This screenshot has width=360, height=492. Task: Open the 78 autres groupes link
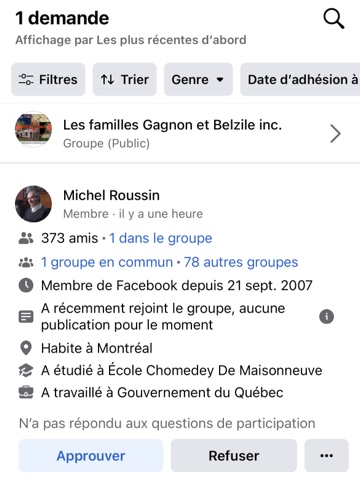click(x=241, y=262)
